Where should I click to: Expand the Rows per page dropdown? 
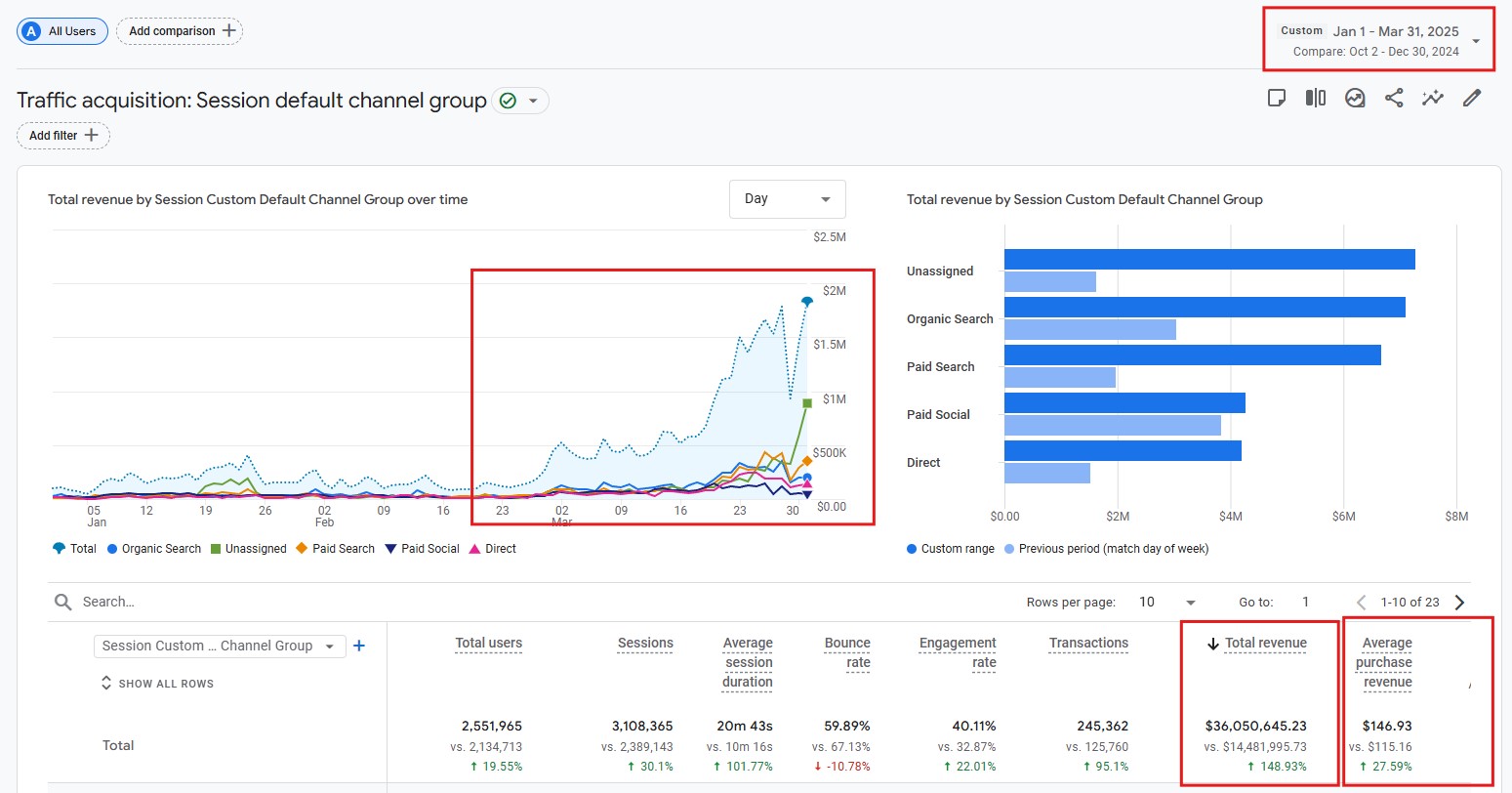pos(1167,602)
